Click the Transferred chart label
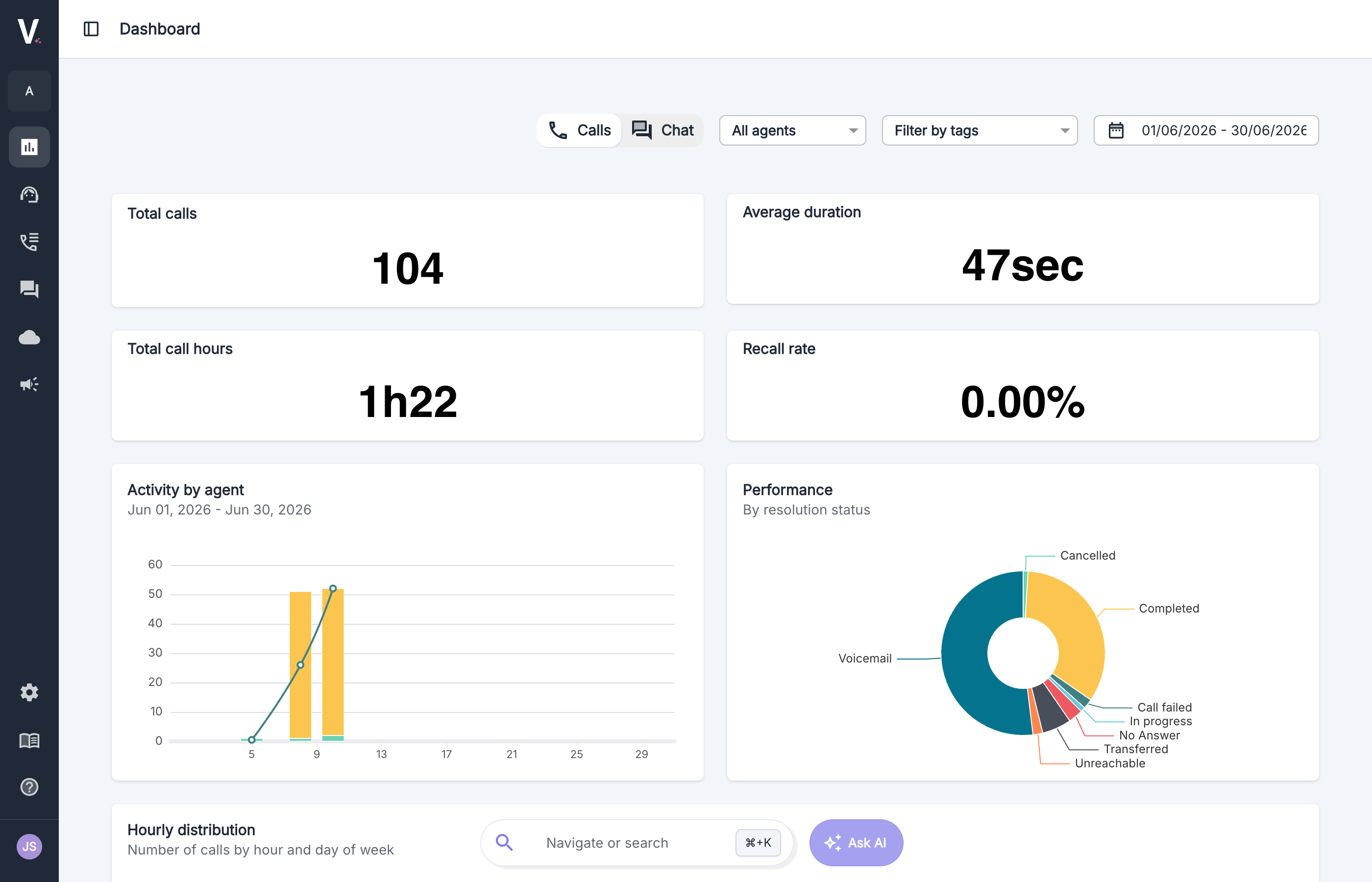 click(x=1135, y=749)
